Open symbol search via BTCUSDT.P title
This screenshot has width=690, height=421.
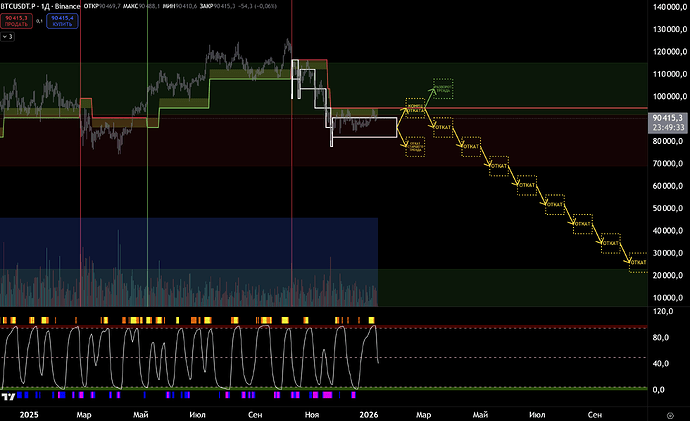coord(20,6)
